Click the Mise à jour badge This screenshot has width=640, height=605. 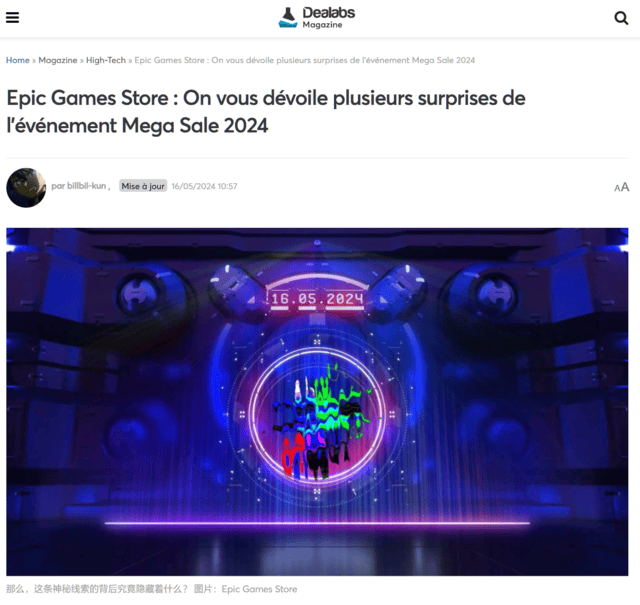pos(143,186)
